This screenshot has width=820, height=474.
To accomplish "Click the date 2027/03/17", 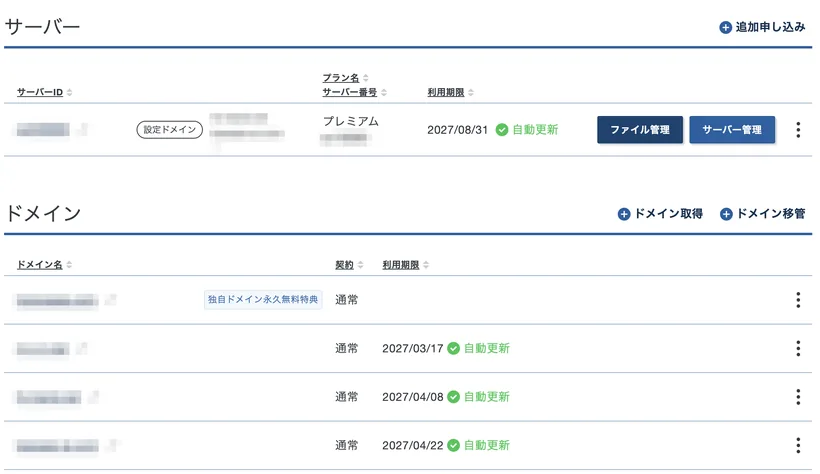I will click(413, 348).
